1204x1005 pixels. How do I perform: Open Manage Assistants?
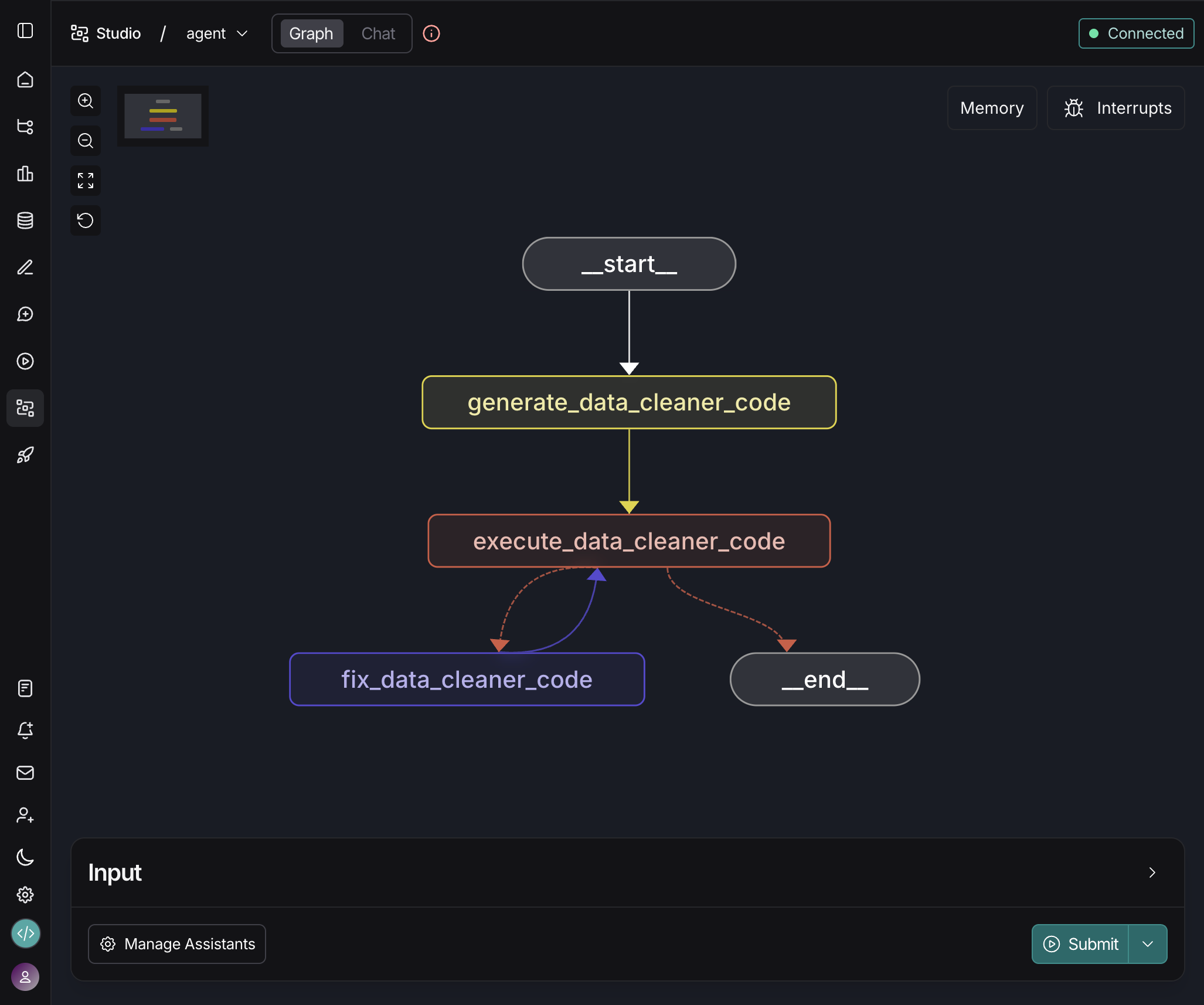(176, 943)
